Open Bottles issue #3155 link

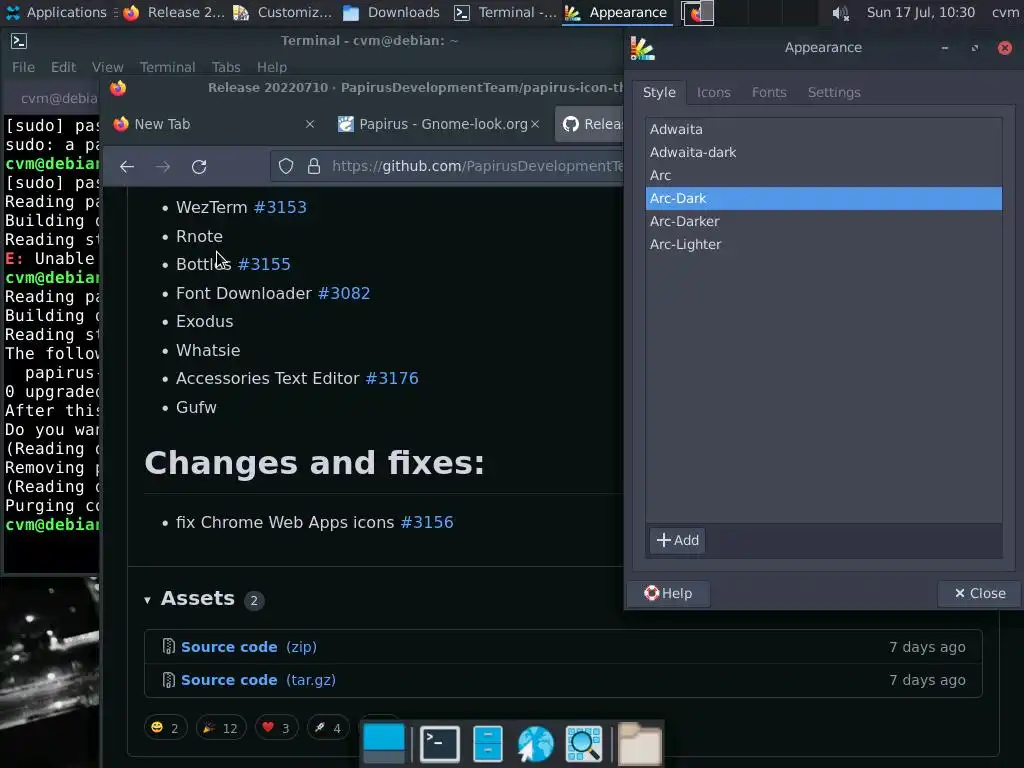click(x=264, y=264)
